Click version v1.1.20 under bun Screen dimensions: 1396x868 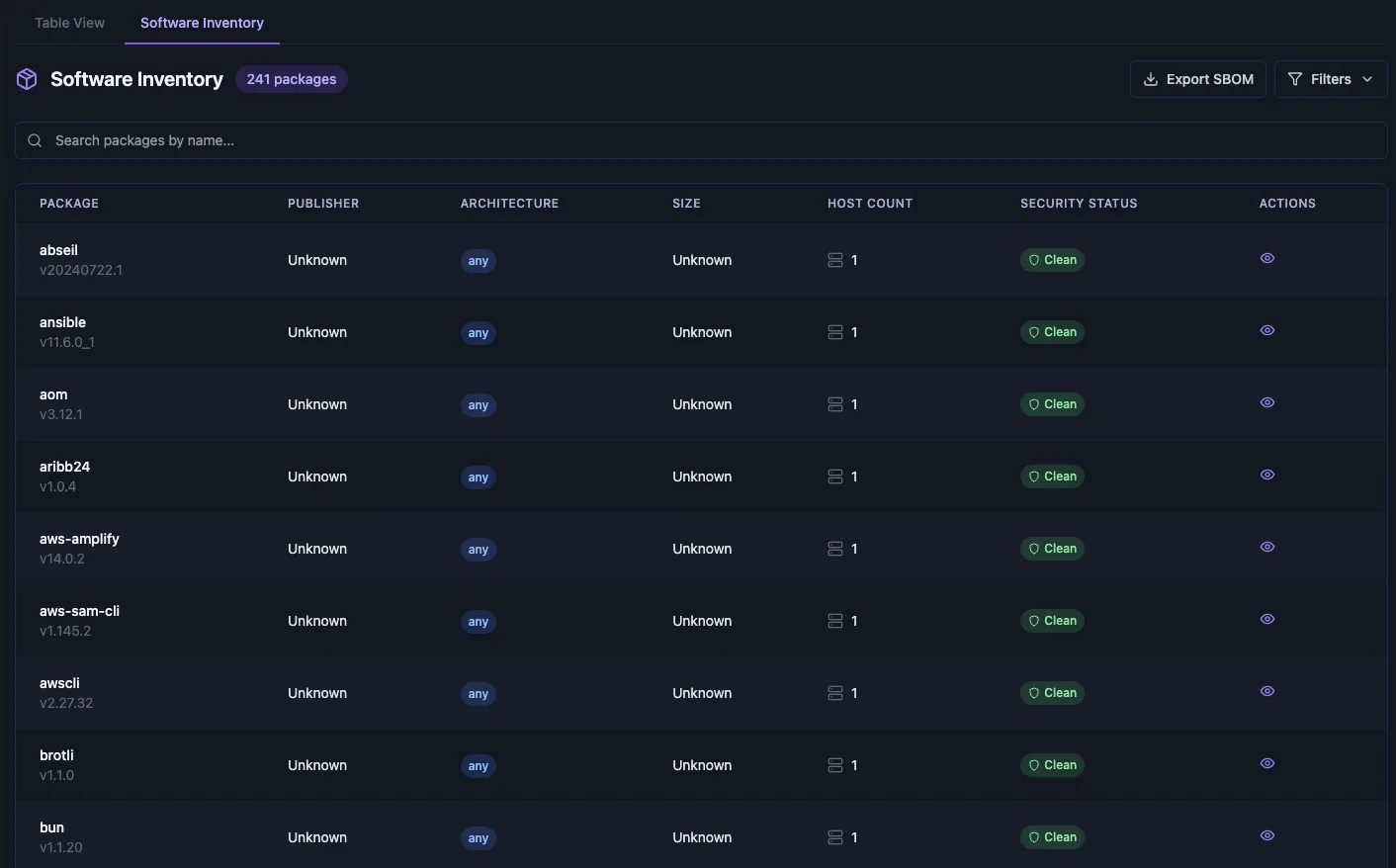click(61, 847)
